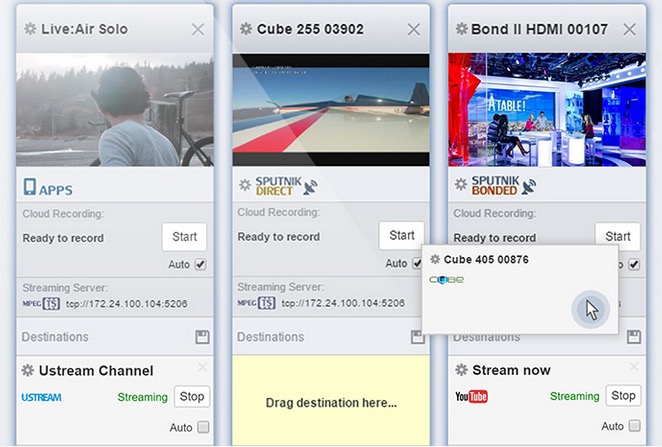The height and width of the screenshot is (447, 662).
Task: Enable Auto checkbox for Ustream Channel
Action: pyautogui.click(x=202, y=427)
